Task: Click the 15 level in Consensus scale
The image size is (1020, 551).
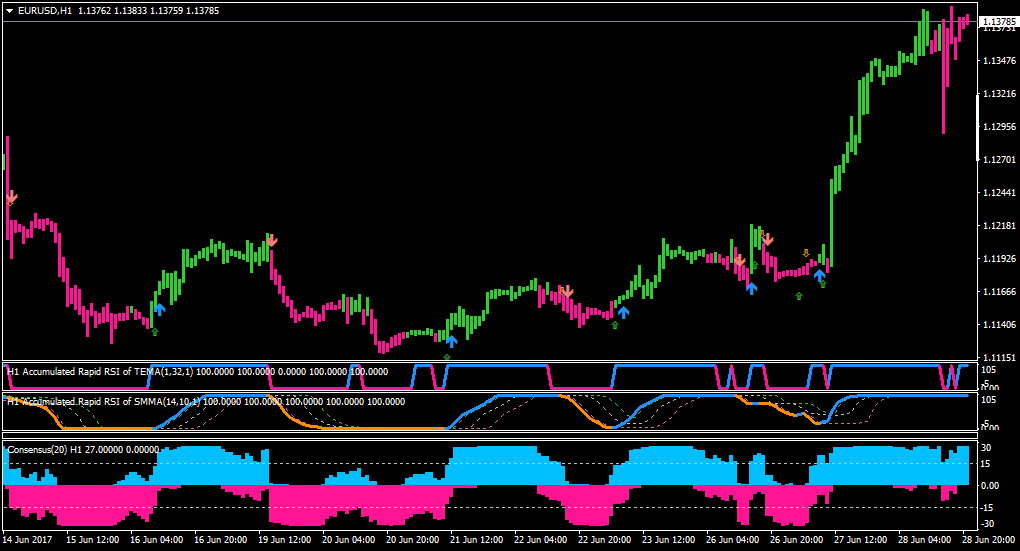Action: [986, 464]
